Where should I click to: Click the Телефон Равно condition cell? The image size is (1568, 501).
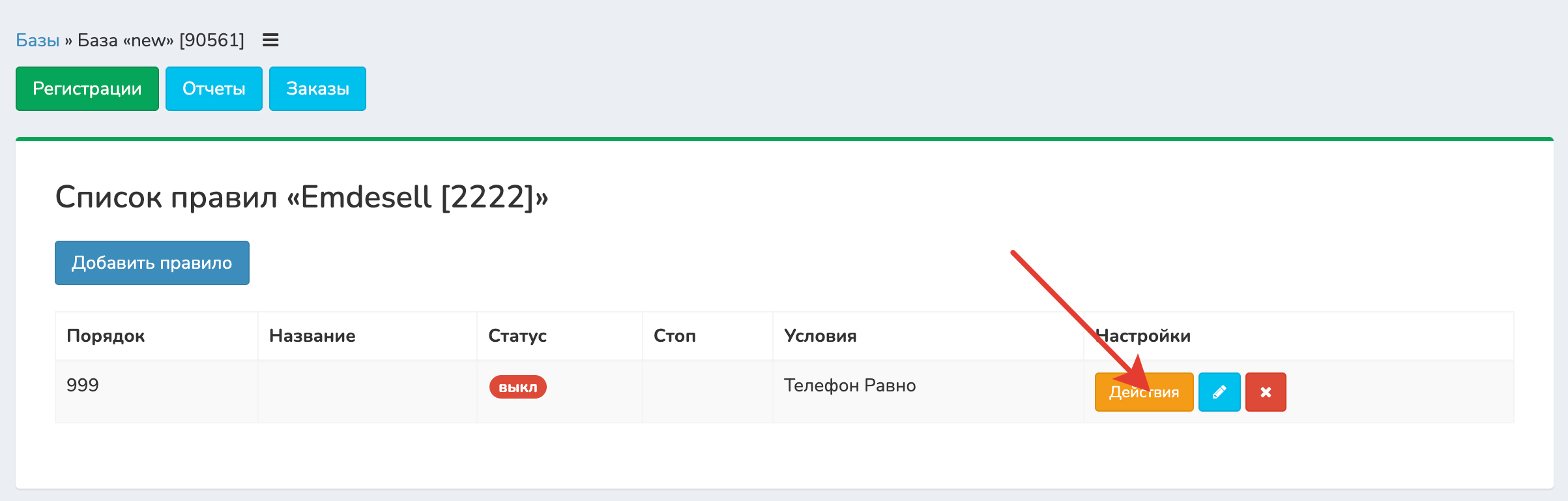coord(850,386)
